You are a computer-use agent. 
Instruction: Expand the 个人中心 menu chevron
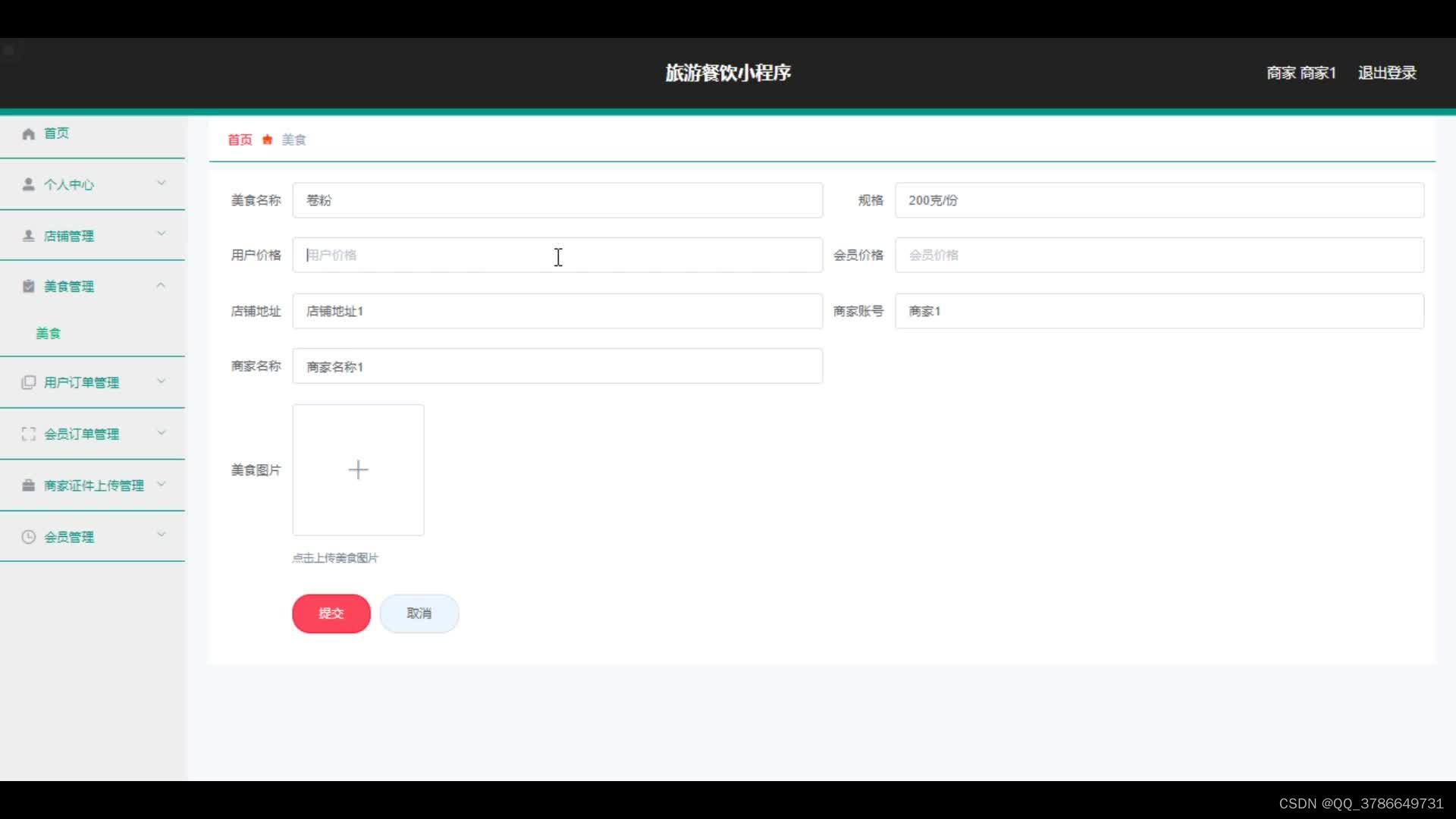tap(161, 183)
